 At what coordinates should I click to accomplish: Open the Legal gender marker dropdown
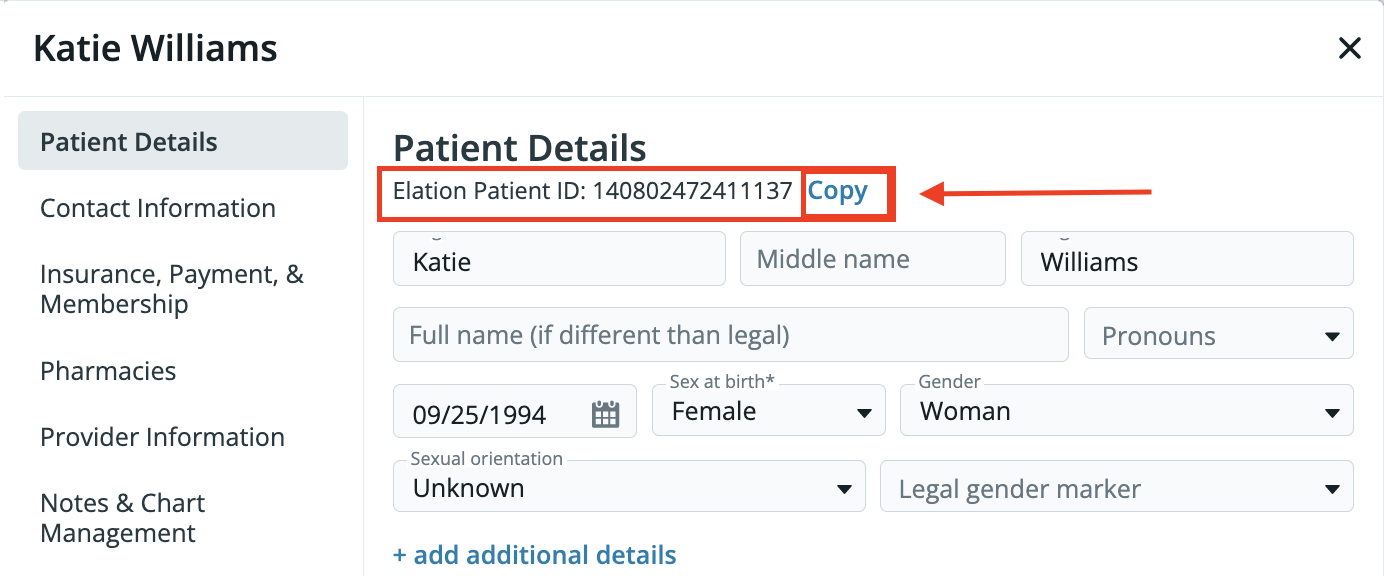(1116, 489)
